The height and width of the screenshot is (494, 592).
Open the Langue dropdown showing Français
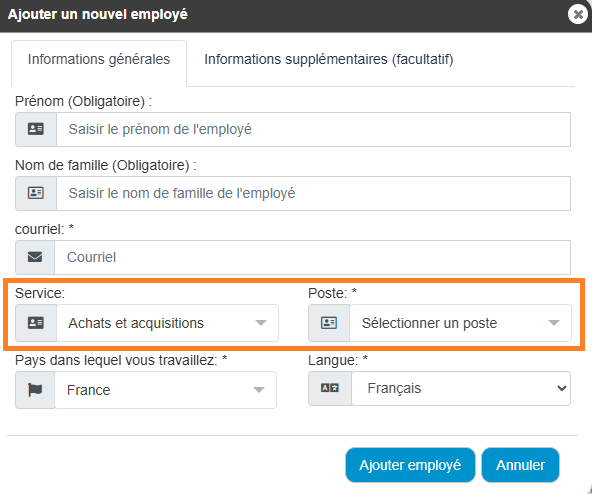461,388
